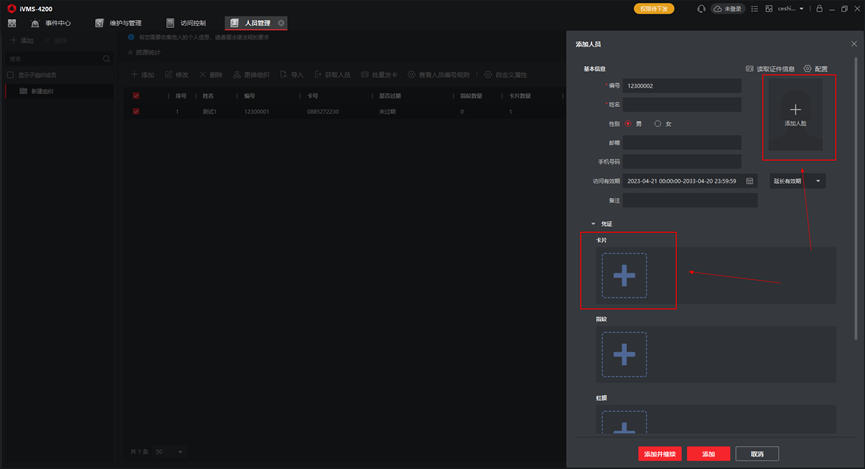Click the picture icon beside the username
The image size is (865, 469).
pyautogui.click(x=769, y=9)
